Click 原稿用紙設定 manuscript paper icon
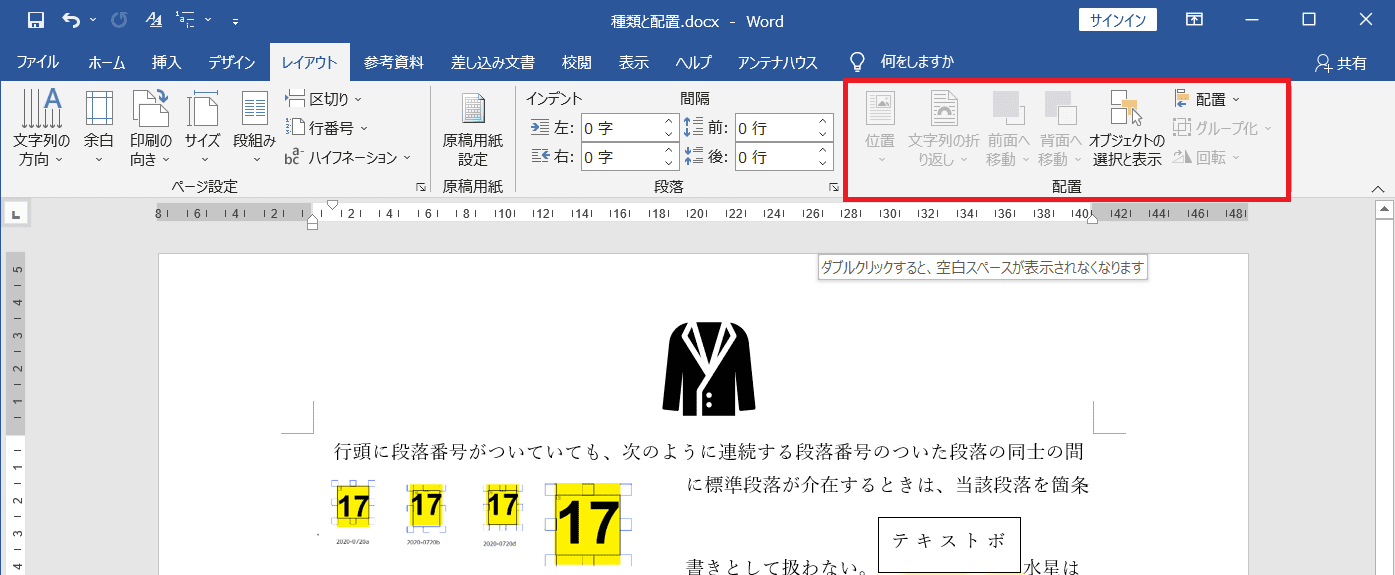The width and height of the screenshot is (1395, 575). tap(472, 128)
